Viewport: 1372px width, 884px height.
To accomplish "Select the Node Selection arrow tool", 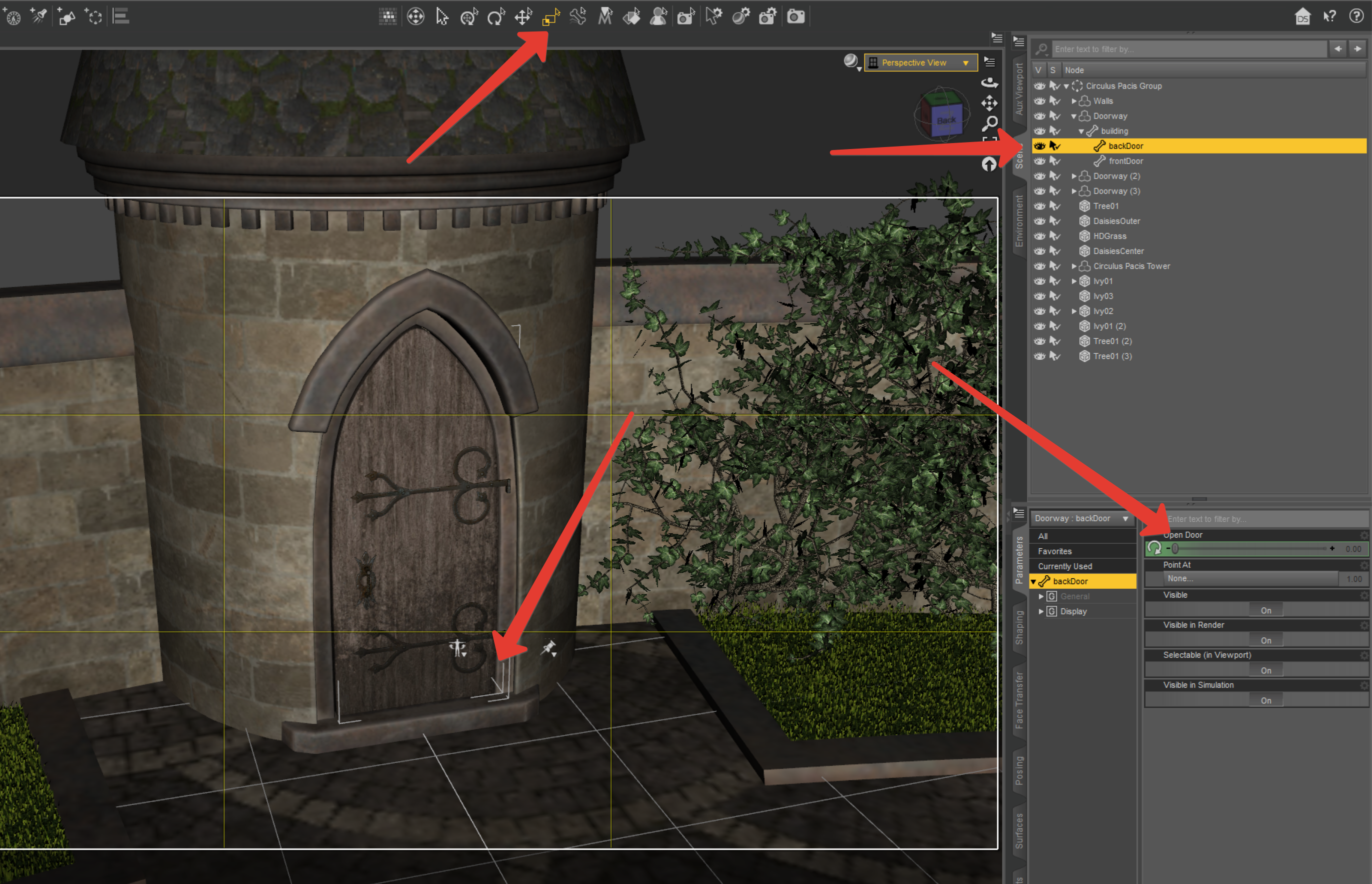I will point(441,17).
